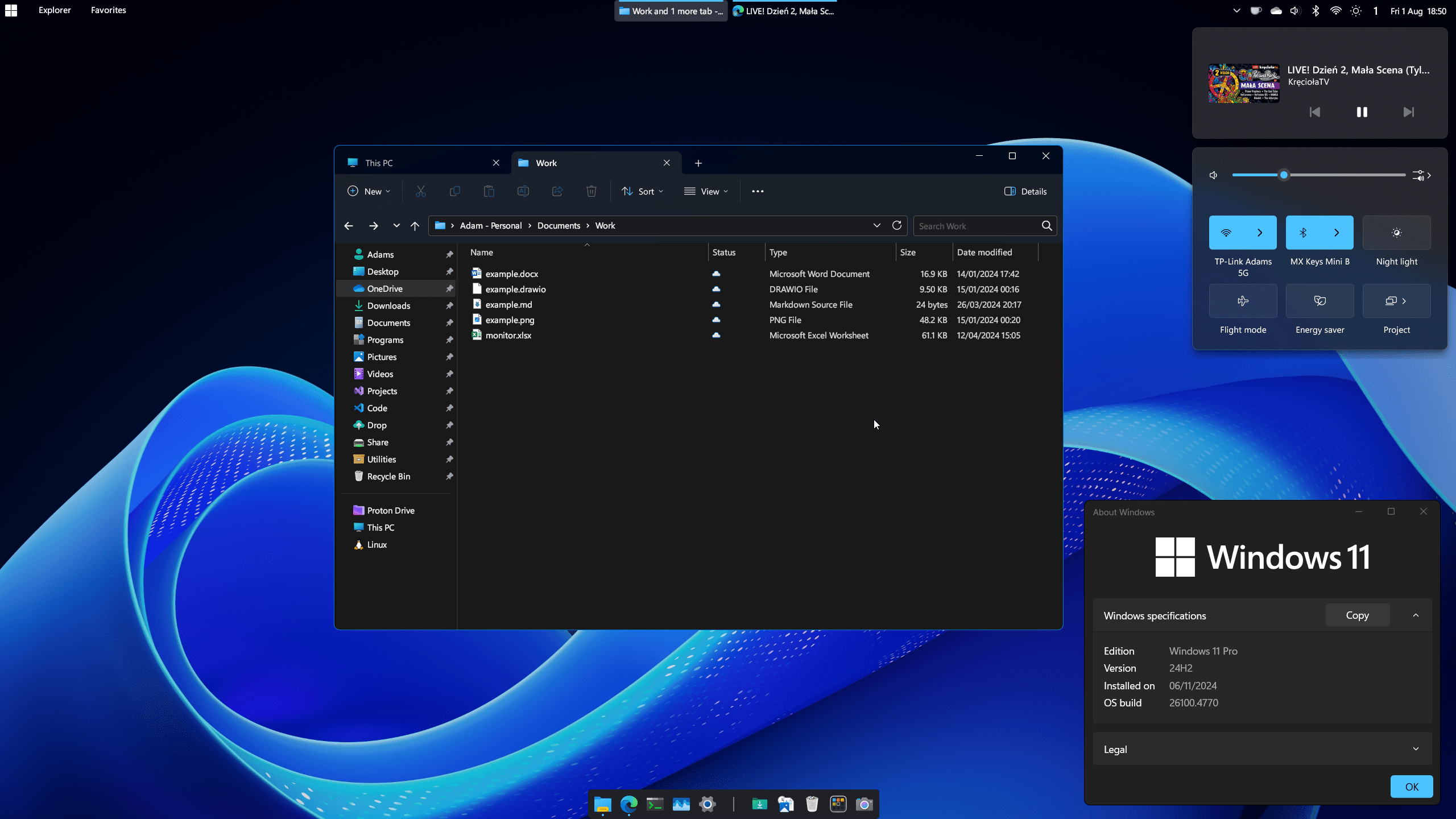1456x819 pixels.
Task: Turn on Energy saver tile
Action: [x=1319, y=301]
